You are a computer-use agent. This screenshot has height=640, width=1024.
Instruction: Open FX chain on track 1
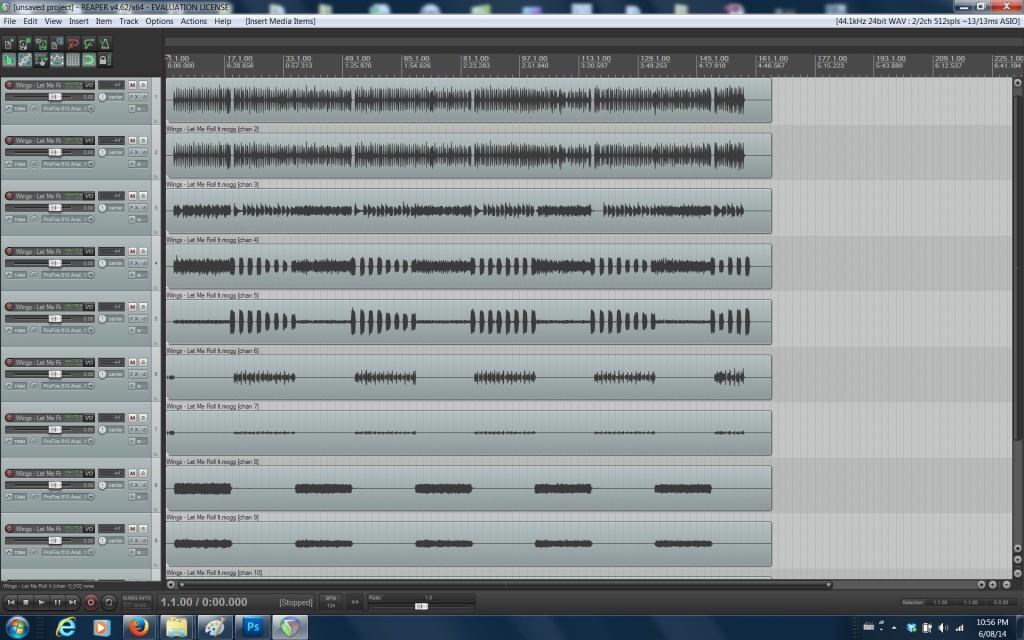pyautogui.click(x=134, y=97)
